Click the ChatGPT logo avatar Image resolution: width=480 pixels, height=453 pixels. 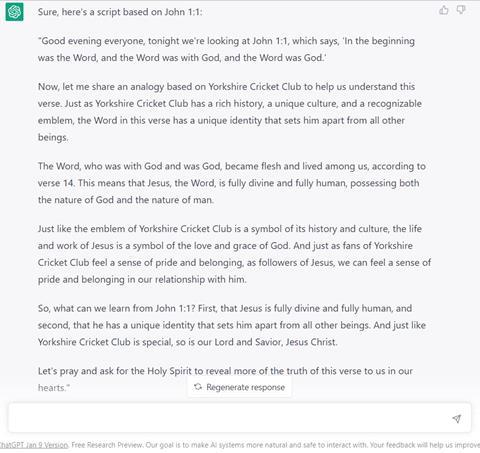coord(14,12)
